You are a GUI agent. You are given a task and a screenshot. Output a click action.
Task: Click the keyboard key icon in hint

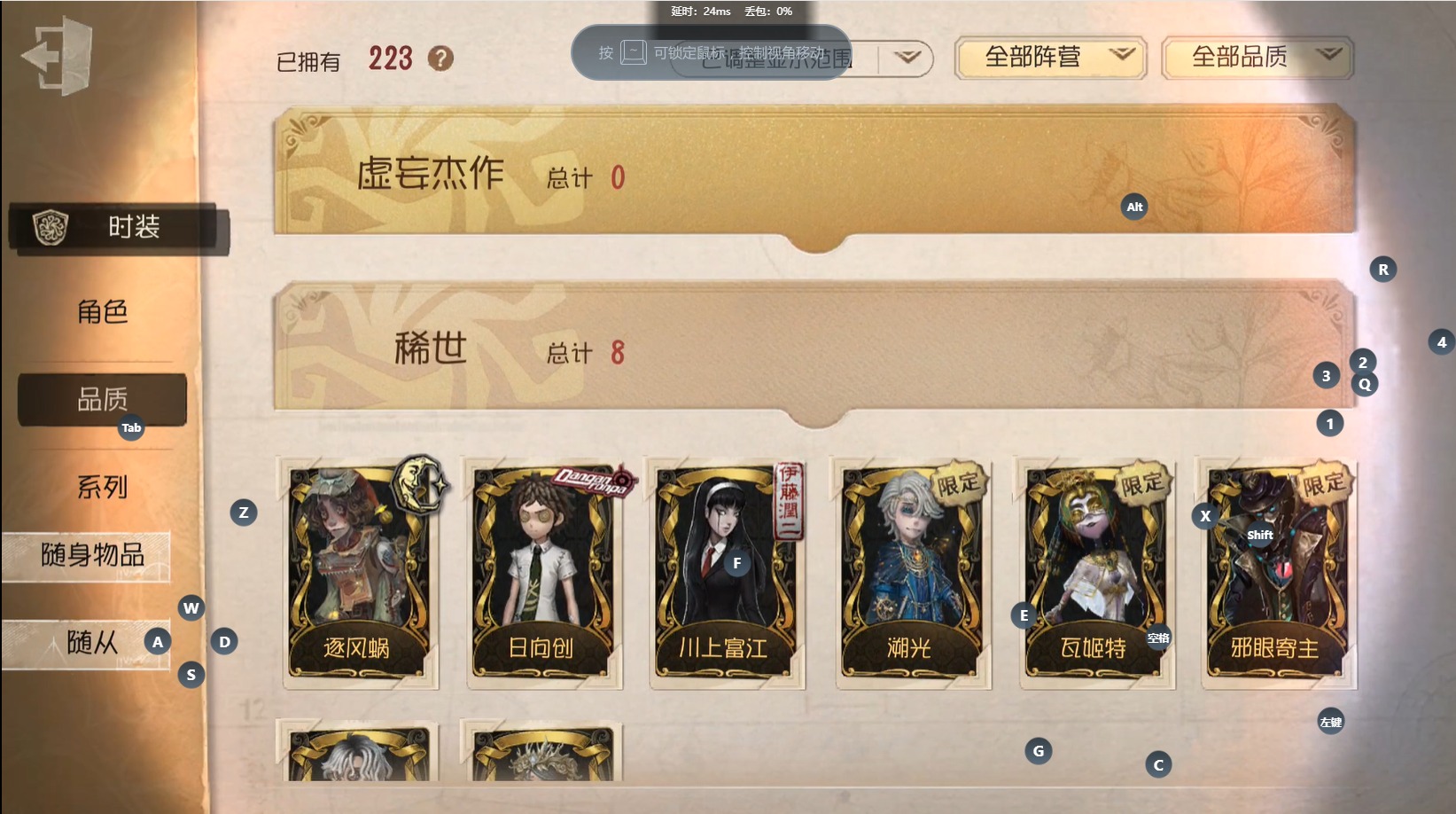(633, 52)
